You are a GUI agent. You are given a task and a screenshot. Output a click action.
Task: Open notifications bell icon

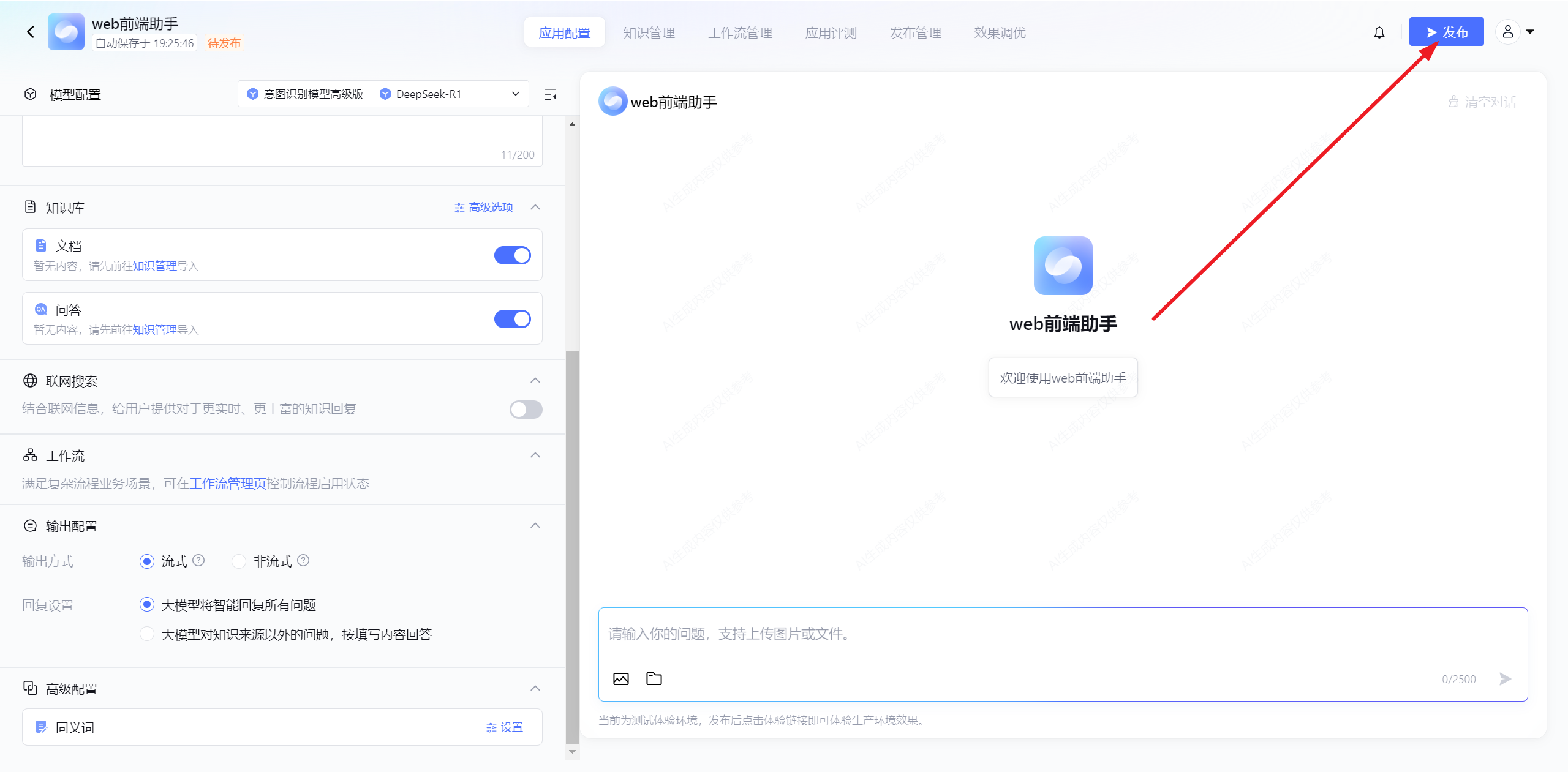click(x=1379, y=32)
